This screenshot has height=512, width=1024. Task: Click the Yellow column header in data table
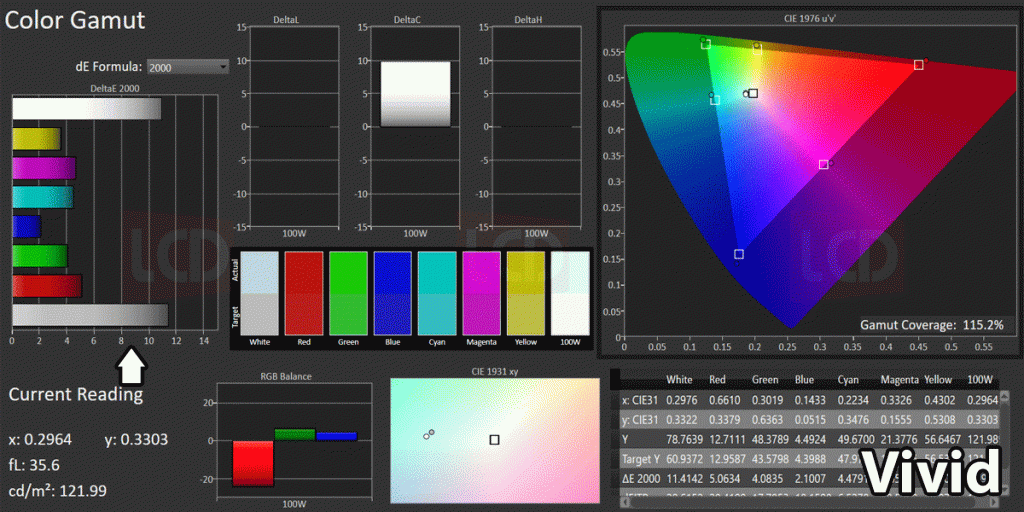coord(938,379)
